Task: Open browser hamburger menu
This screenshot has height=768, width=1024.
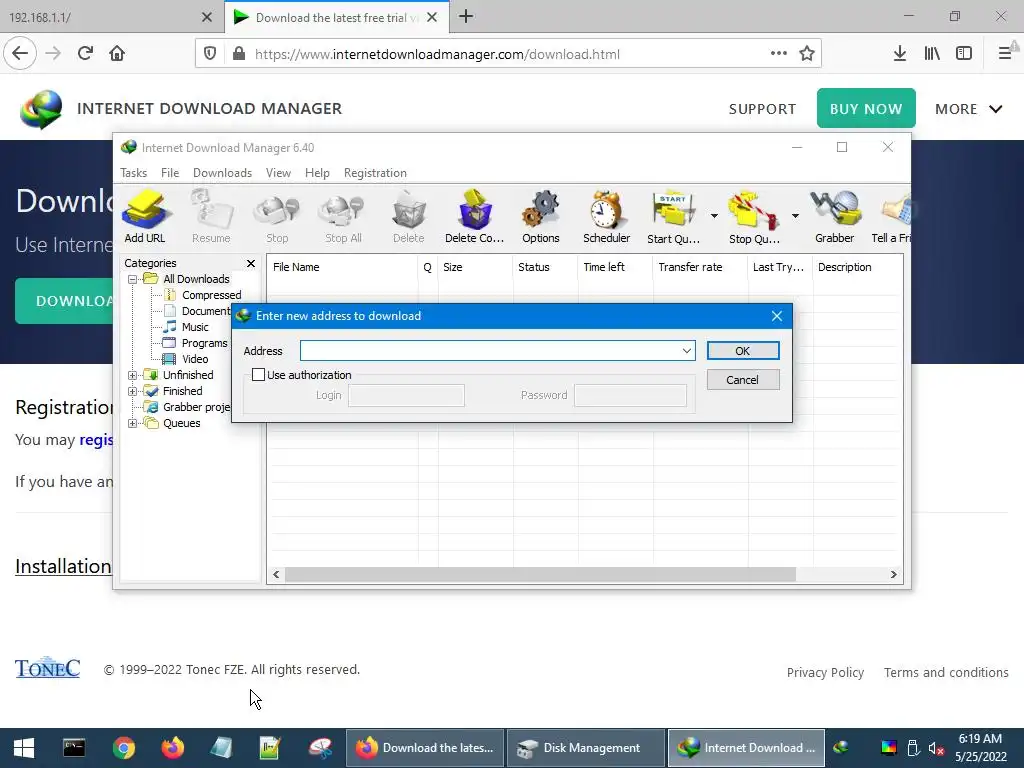Action: point(1005,54)
